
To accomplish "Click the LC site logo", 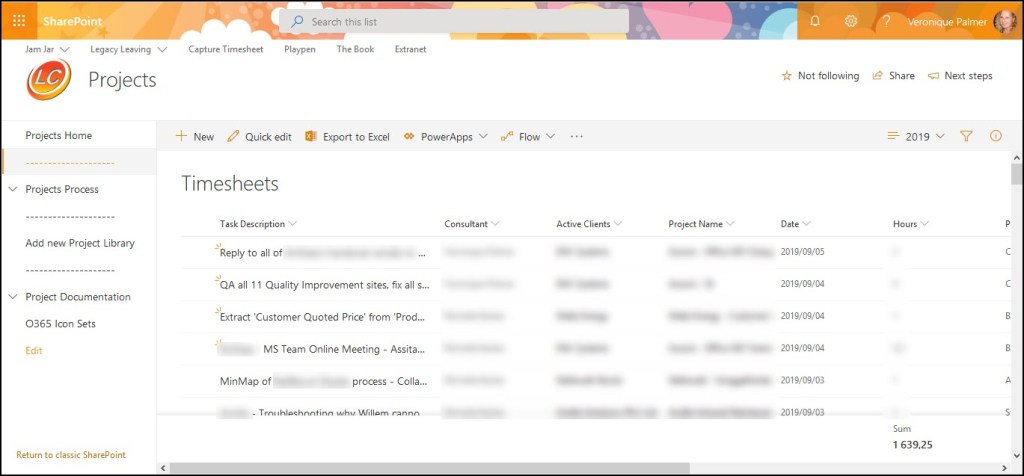I will click(48, 81).
